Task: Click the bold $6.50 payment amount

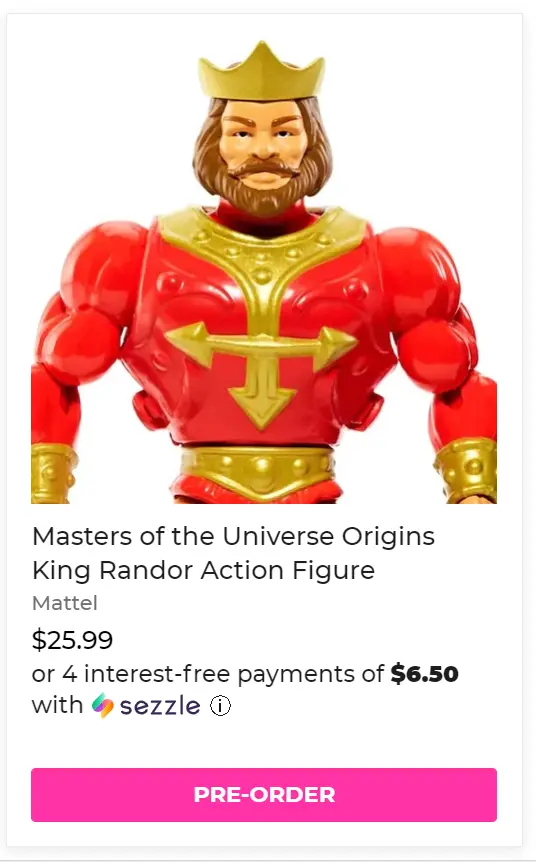Action: 424,673
